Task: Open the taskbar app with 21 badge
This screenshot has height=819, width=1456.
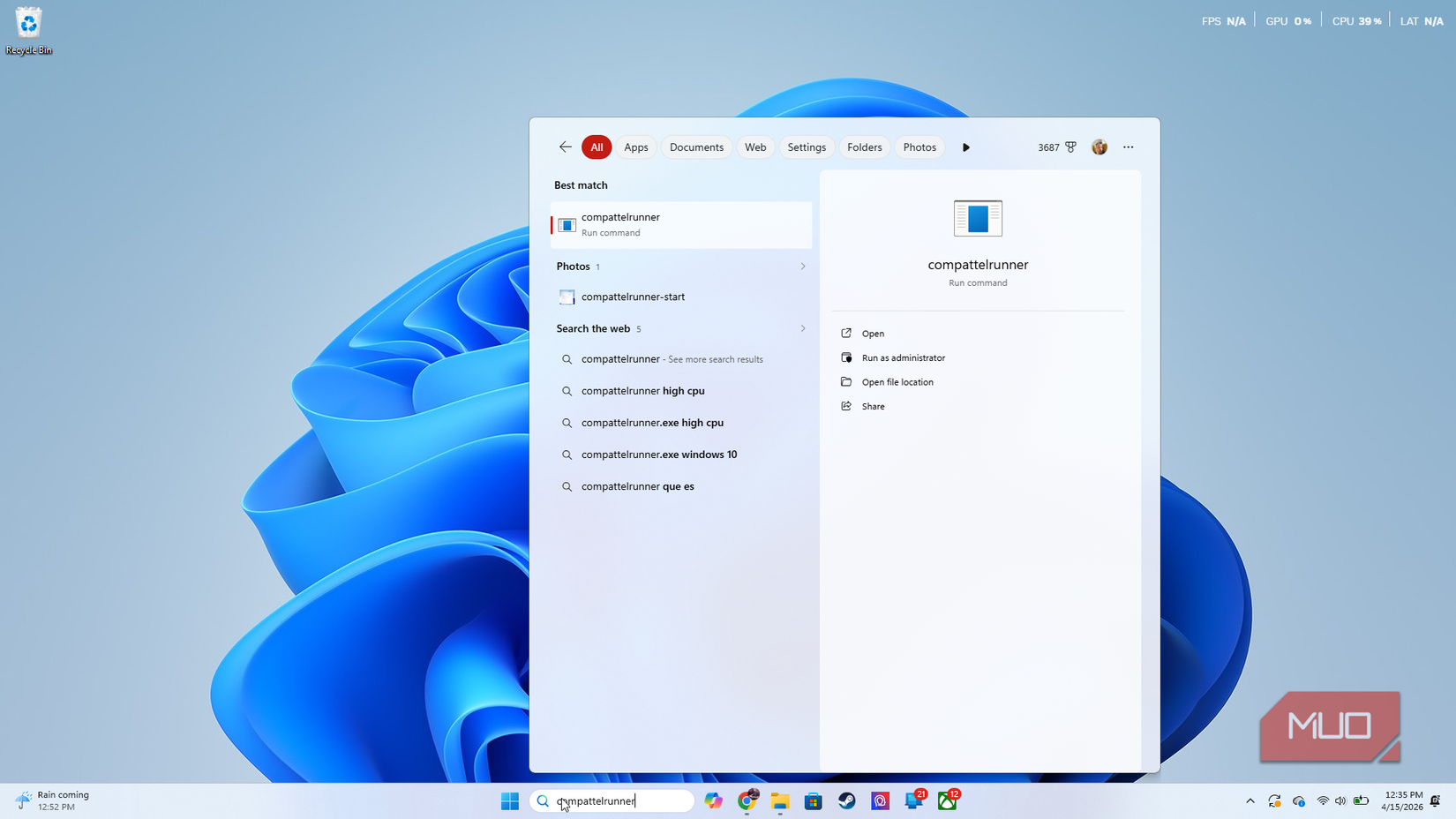Action: [914, 800]
